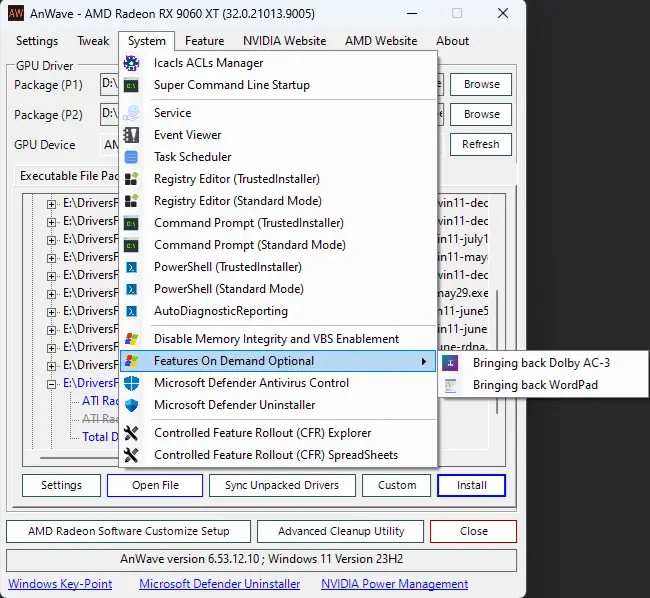Click the CFR Explorer tools icon
Viewport: 650px width, 598px height.
coord(131,433)
